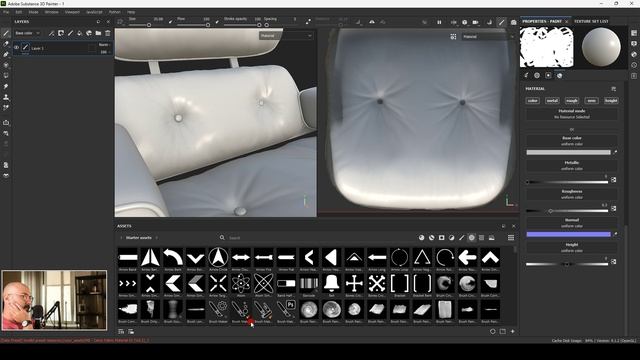Open the Edit menu
640x360 pixels.
18,12
